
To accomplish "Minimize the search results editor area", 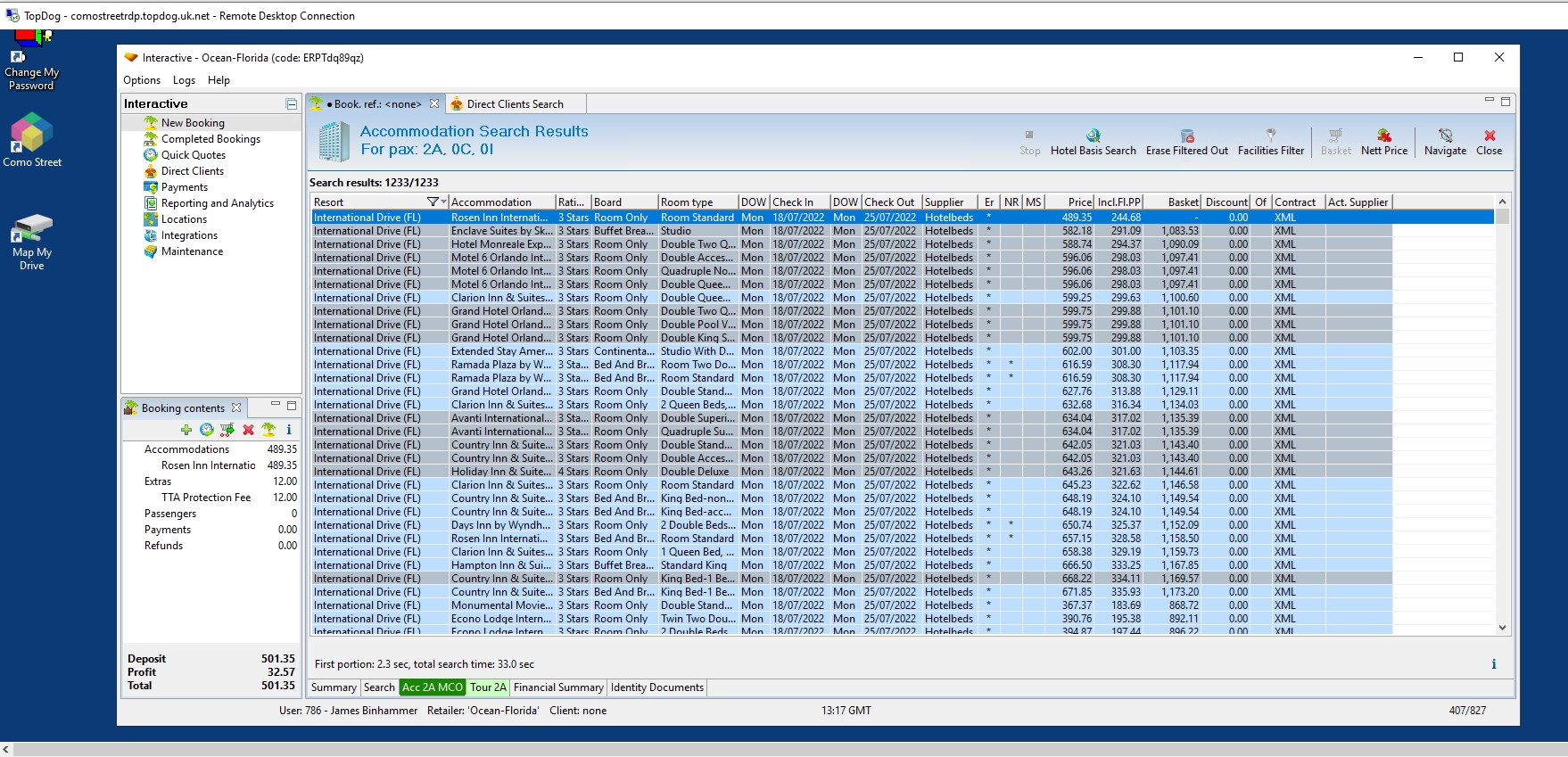I will [x=1489, y=101].
